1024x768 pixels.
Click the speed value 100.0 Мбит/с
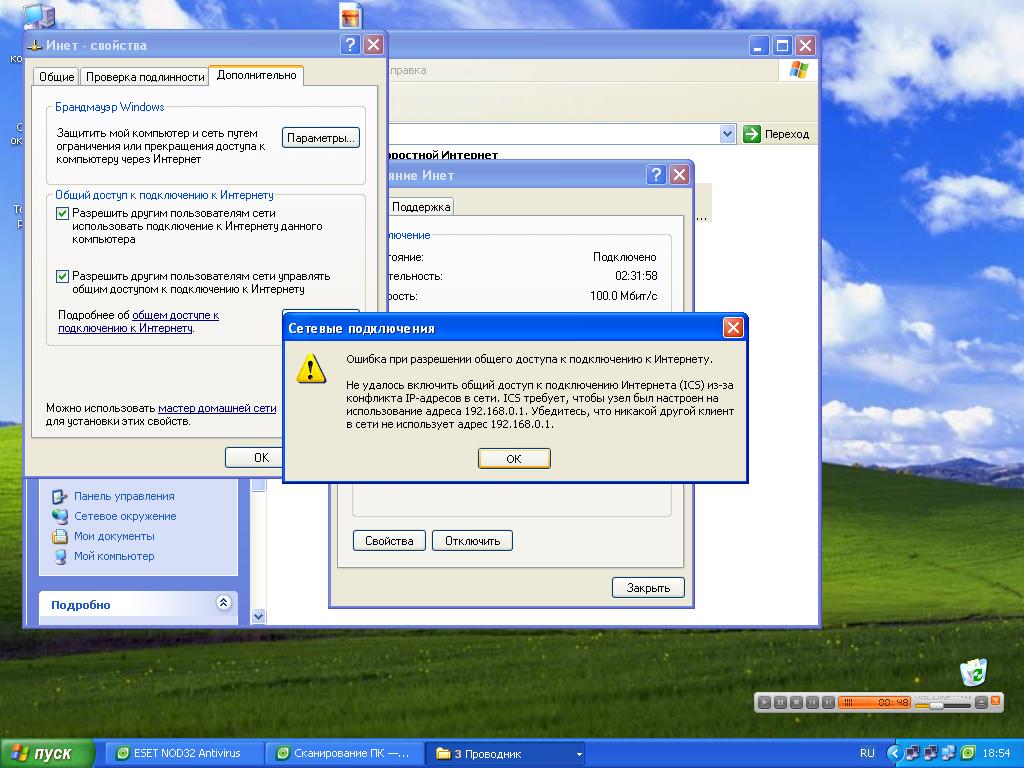coord(623,296)
